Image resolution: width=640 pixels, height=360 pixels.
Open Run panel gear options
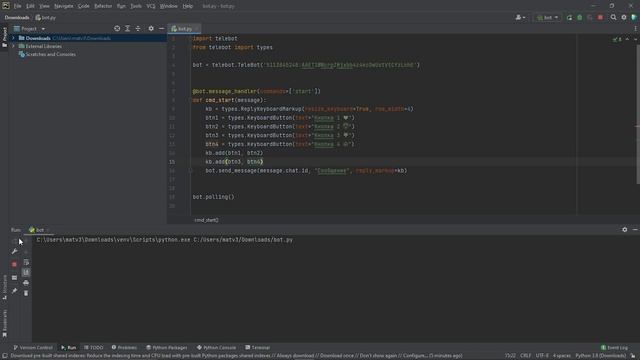tap(624, 230)
